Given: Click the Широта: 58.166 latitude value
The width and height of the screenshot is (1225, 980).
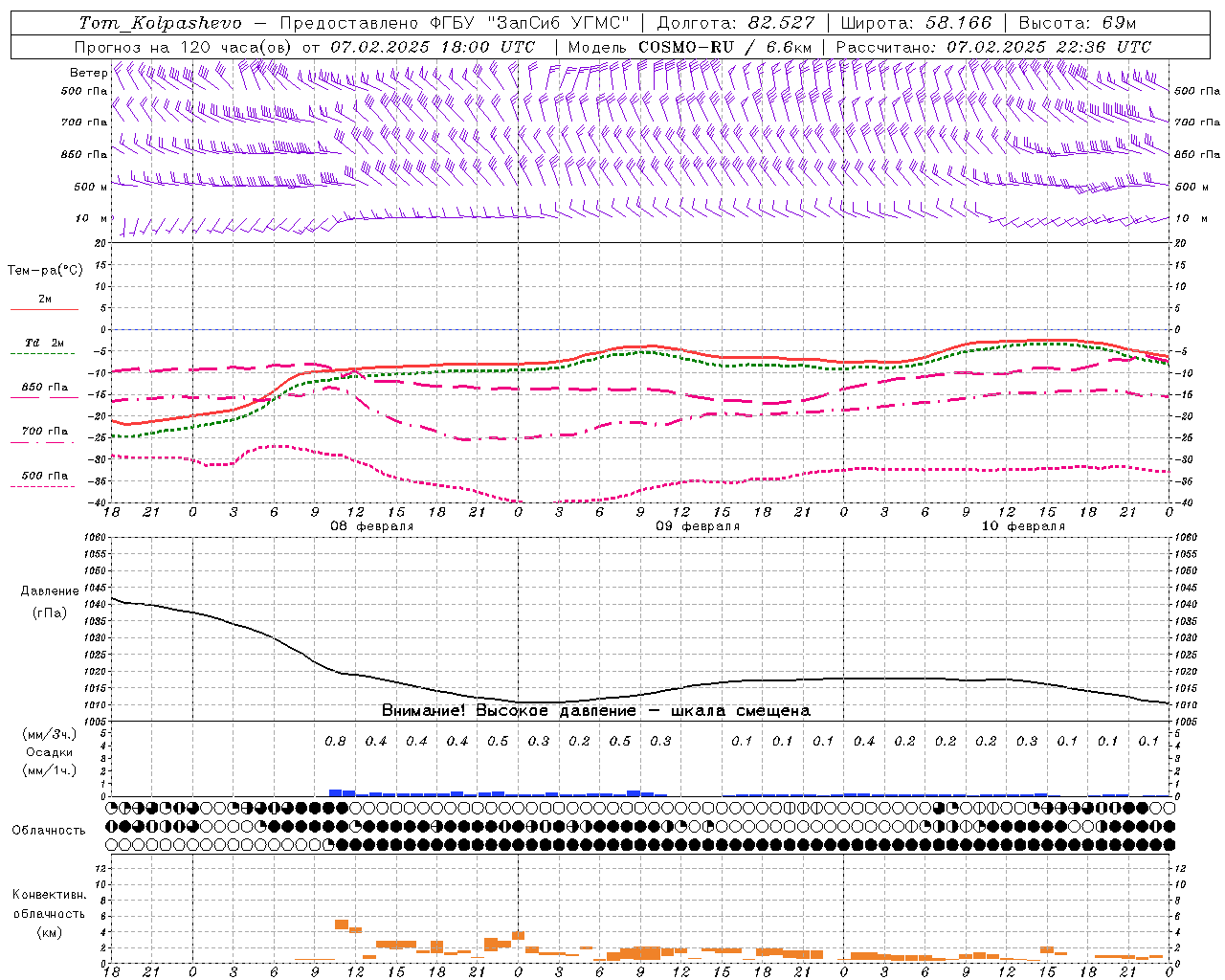Looking at the screenshot, I should point(917,23).
